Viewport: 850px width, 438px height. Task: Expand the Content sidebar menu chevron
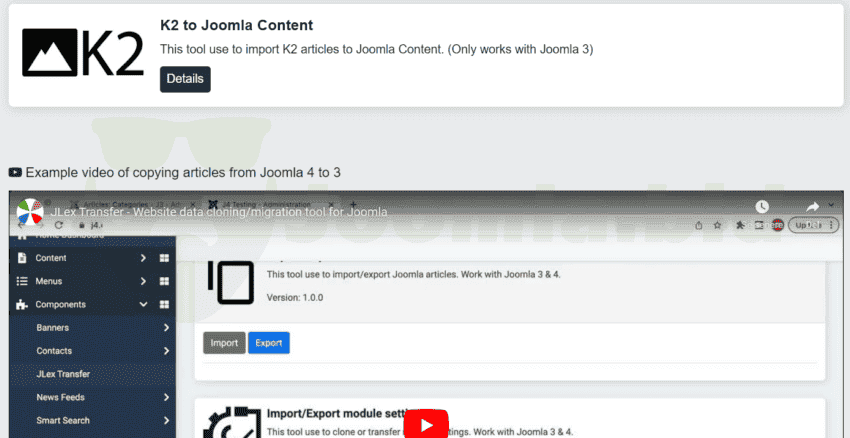(143, 258)
